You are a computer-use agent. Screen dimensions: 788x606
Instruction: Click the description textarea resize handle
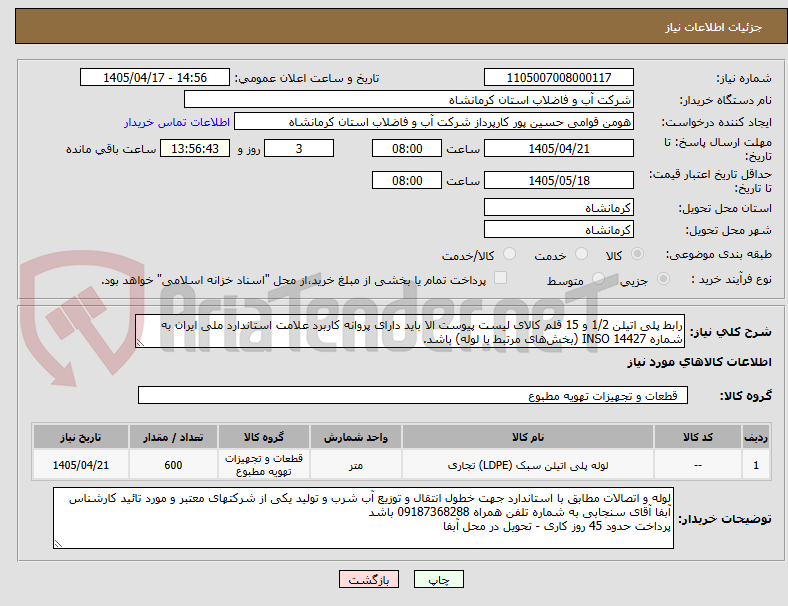[140, 343]
